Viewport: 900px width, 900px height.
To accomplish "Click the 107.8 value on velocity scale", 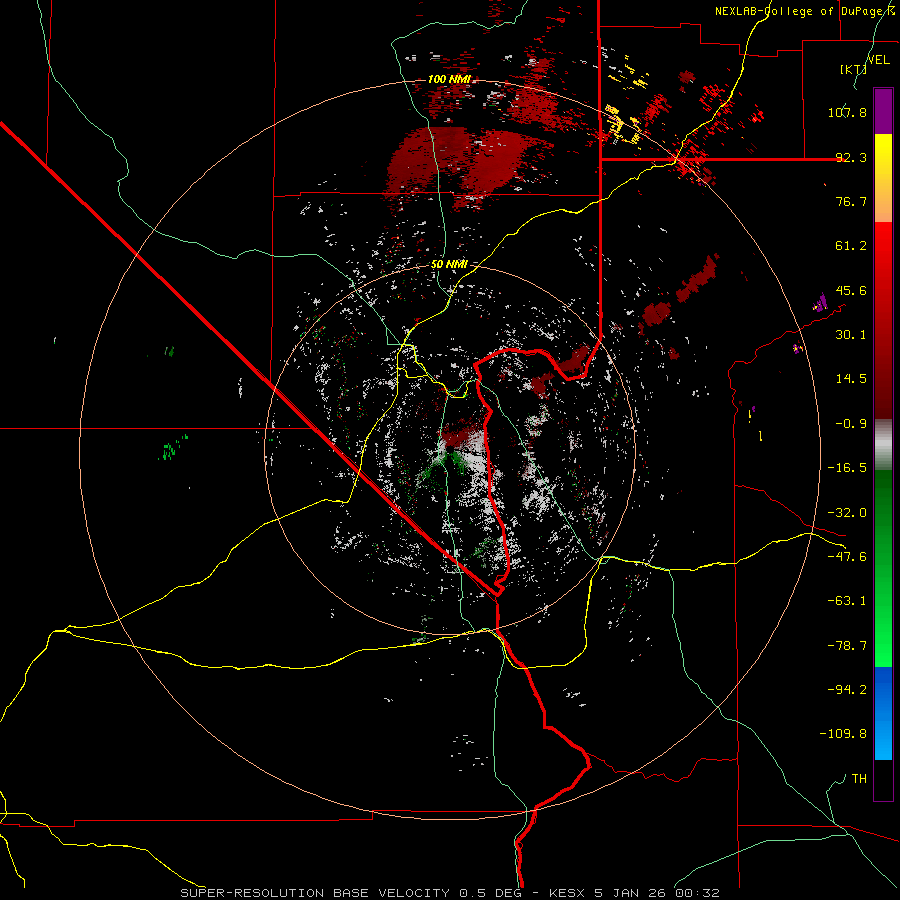I will point(847,112).
